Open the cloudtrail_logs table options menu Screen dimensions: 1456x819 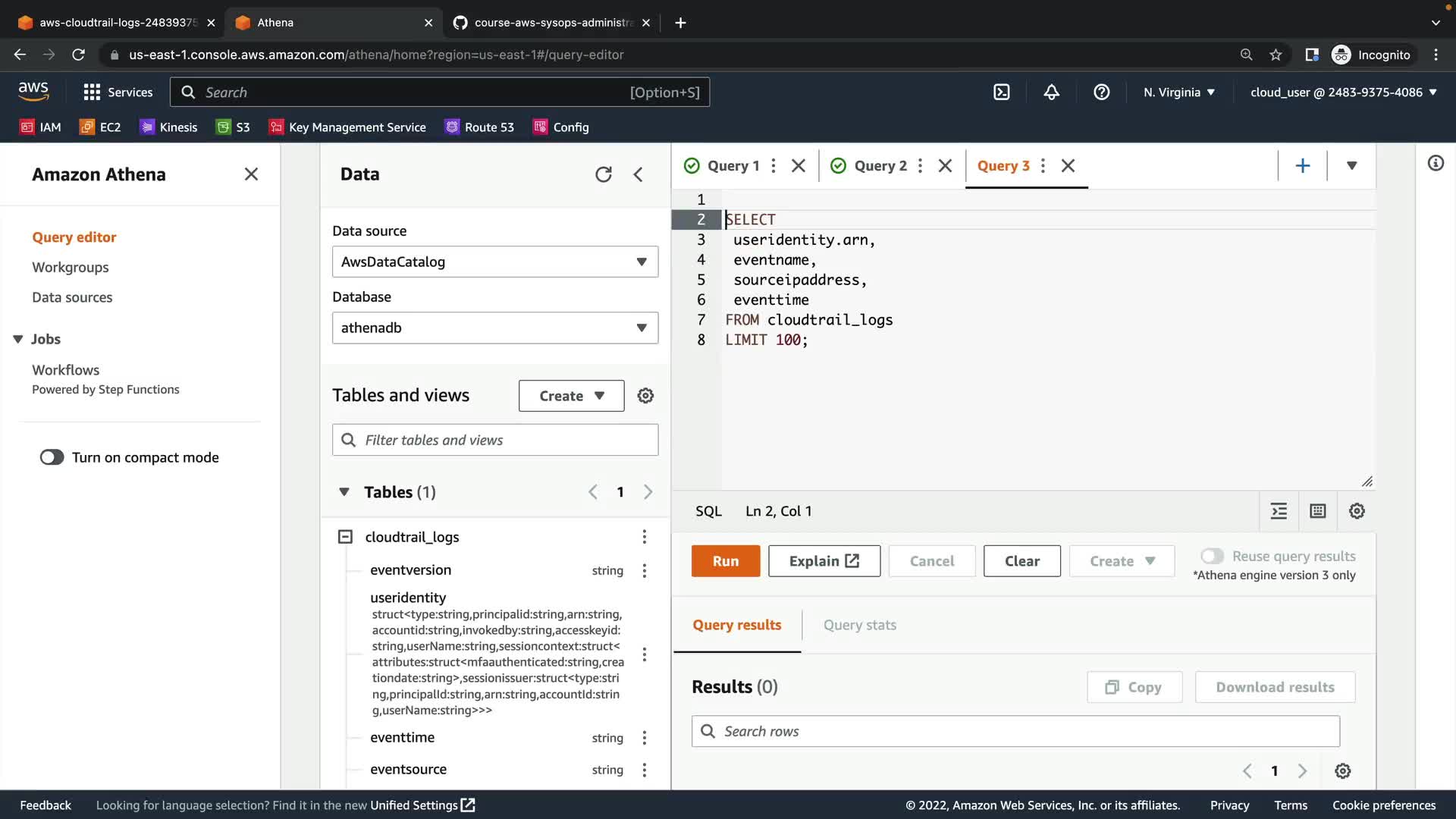click(644, 537)
